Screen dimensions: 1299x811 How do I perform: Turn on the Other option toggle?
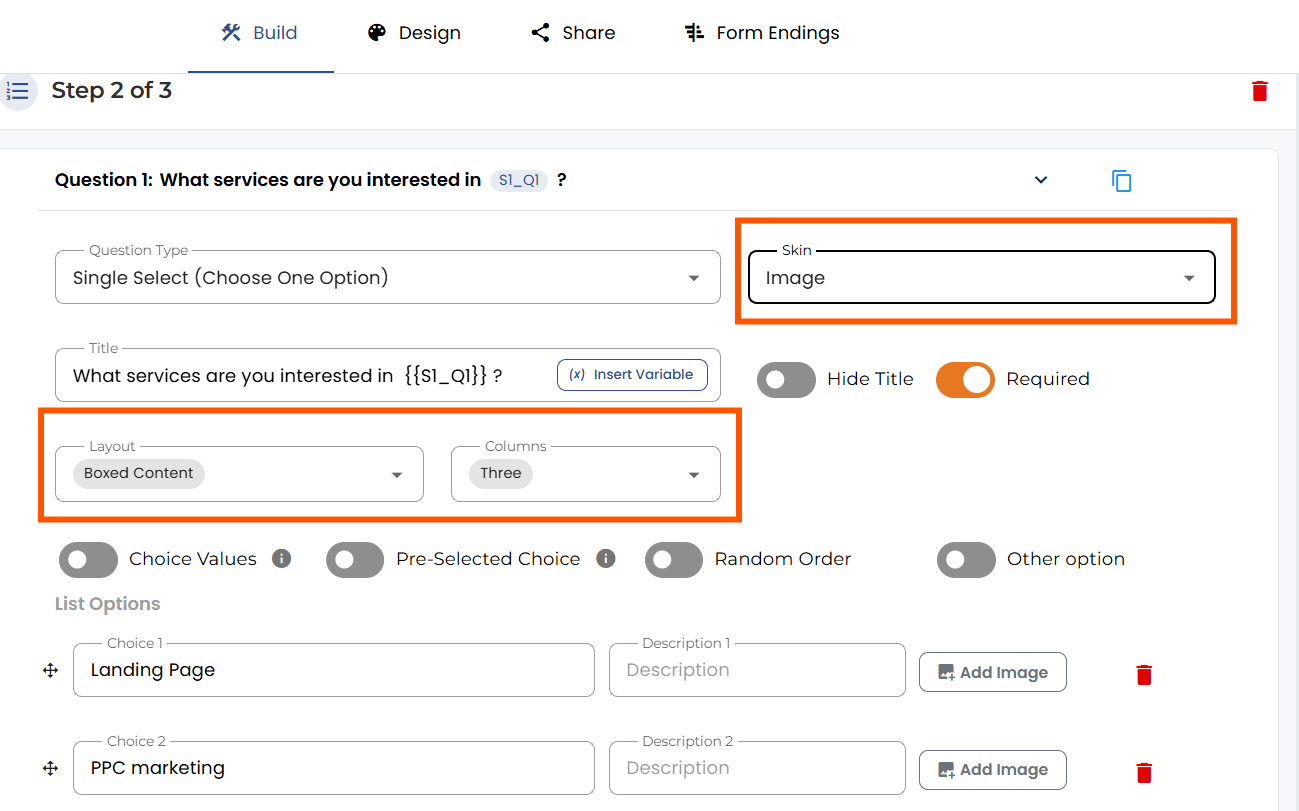[x=966, y=560]
